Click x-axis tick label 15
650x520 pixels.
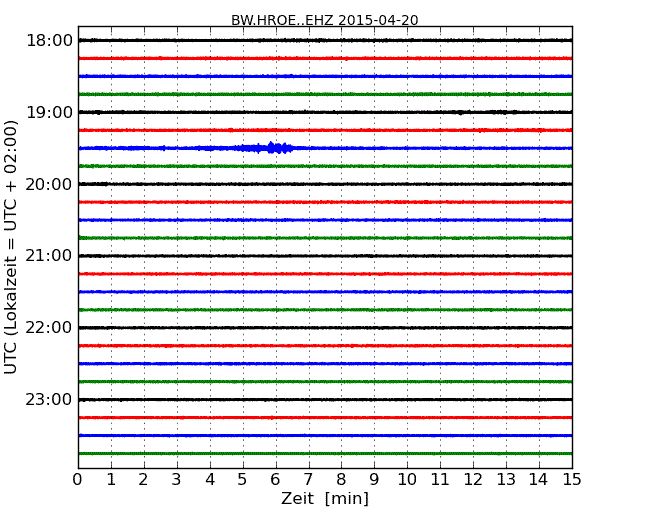pos(572,480)
